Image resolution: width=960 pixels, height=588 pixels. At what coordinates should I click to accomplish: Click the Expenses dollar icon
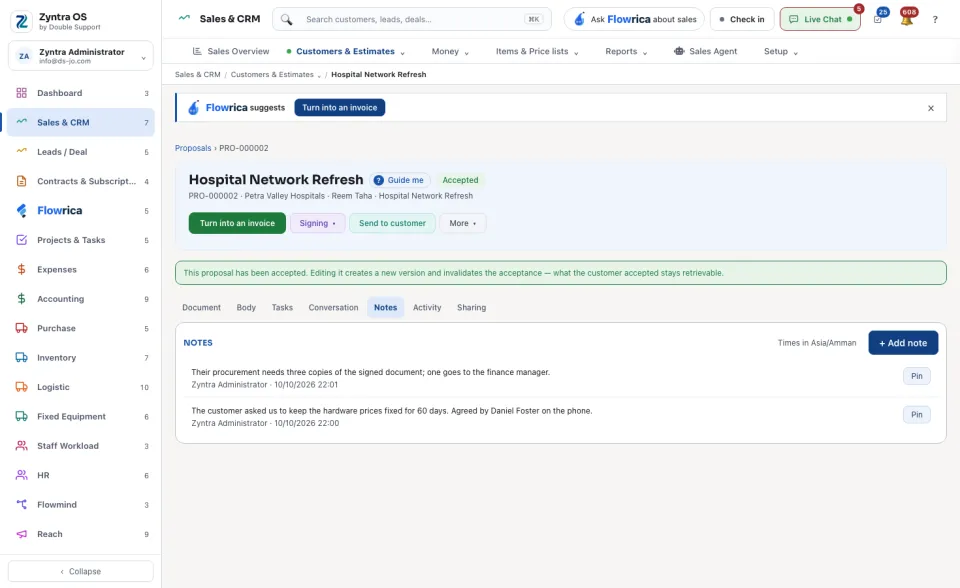point(21,270)
